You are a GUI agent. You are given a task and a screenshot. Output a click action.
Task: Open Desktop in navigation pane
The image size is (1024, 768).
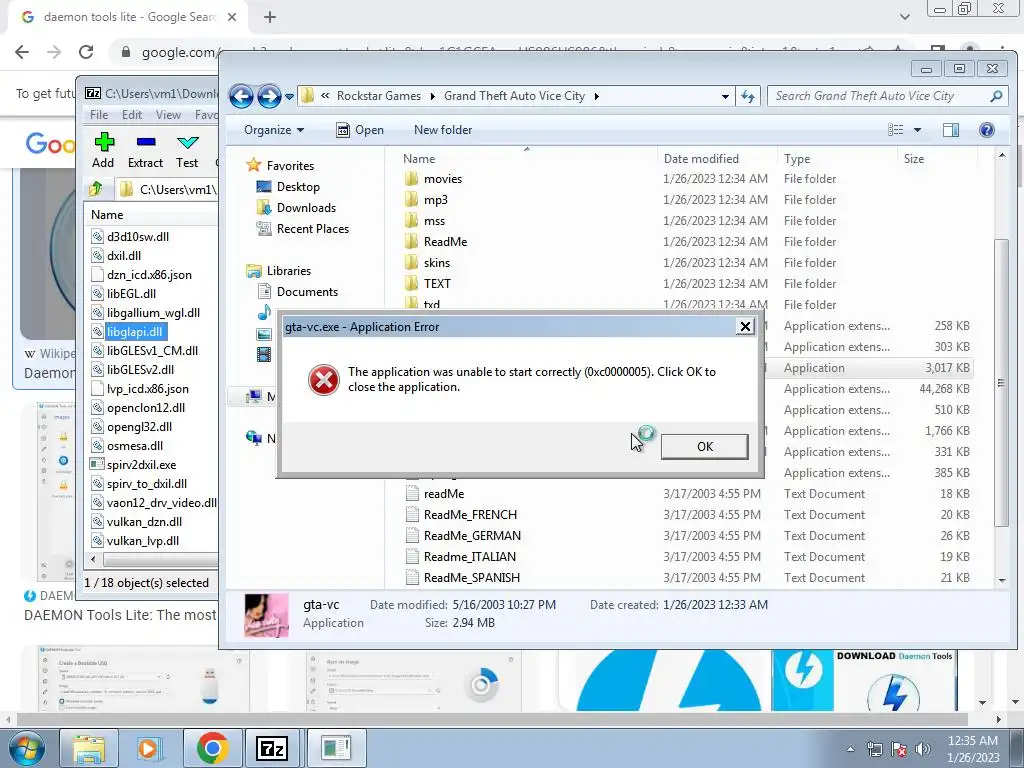289,187
